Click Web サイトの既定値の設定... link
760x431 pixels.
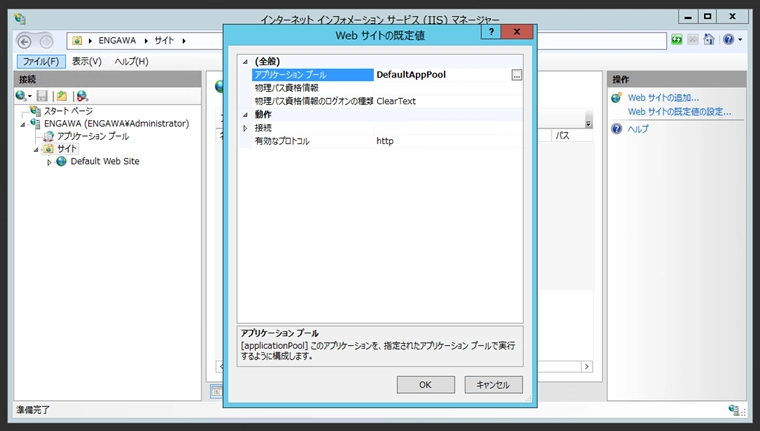[x=680, y=112]
